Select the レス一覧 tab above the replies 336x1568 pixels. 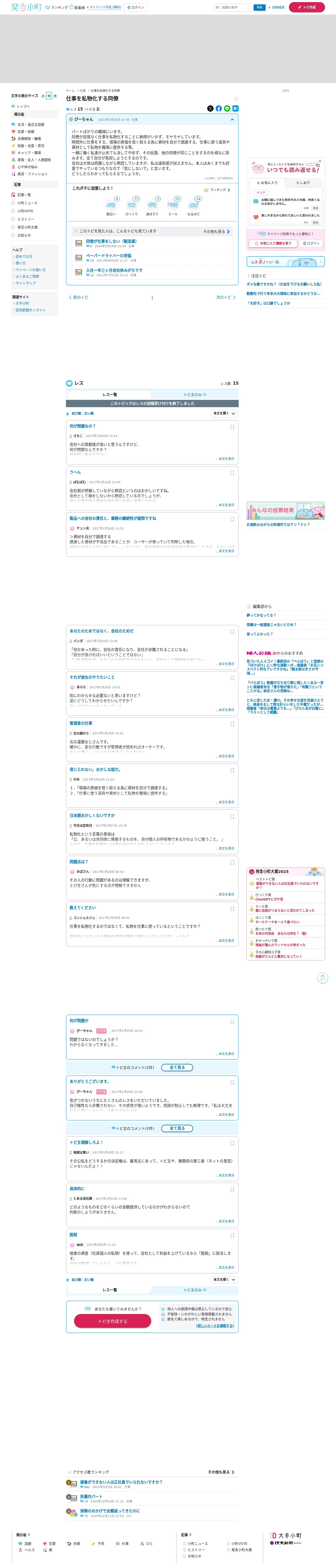[x=110, y=394]
